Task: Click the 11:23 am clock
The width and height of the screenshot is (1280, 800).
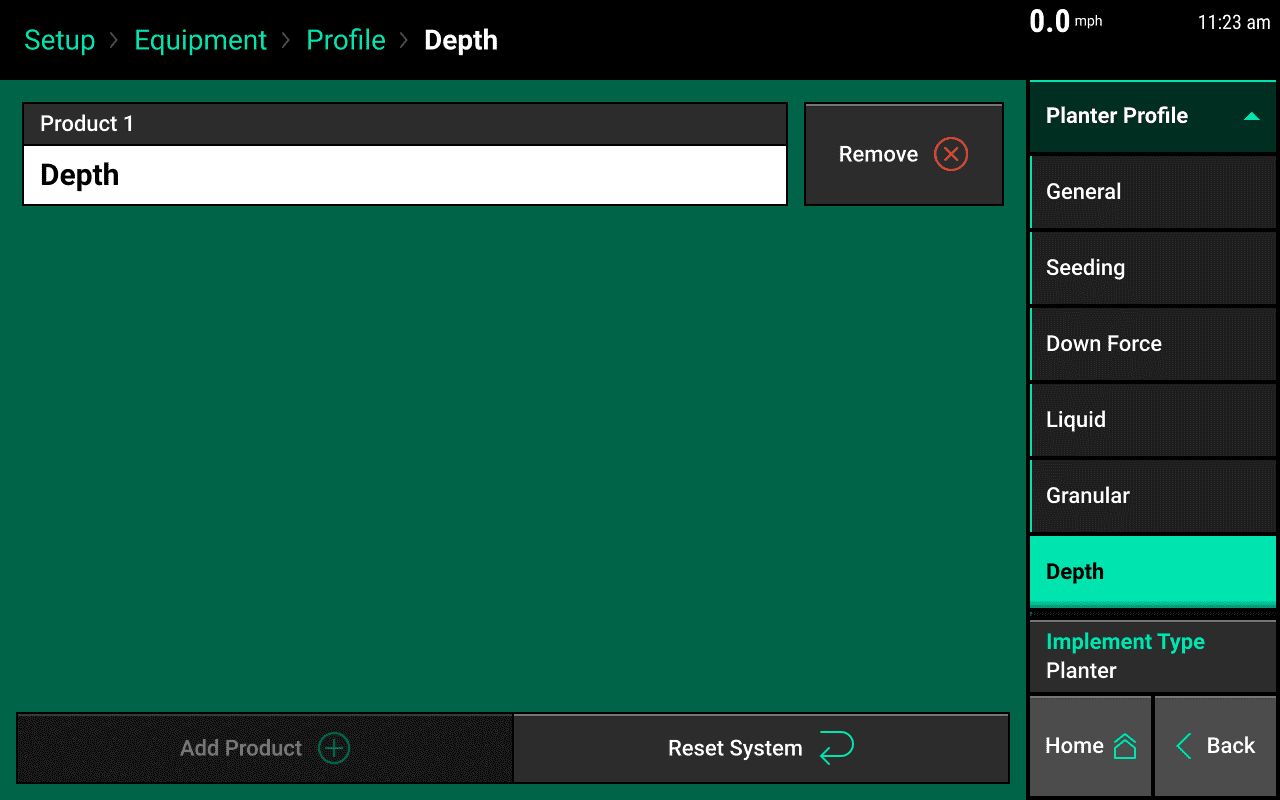Action: click(1234, 23)
